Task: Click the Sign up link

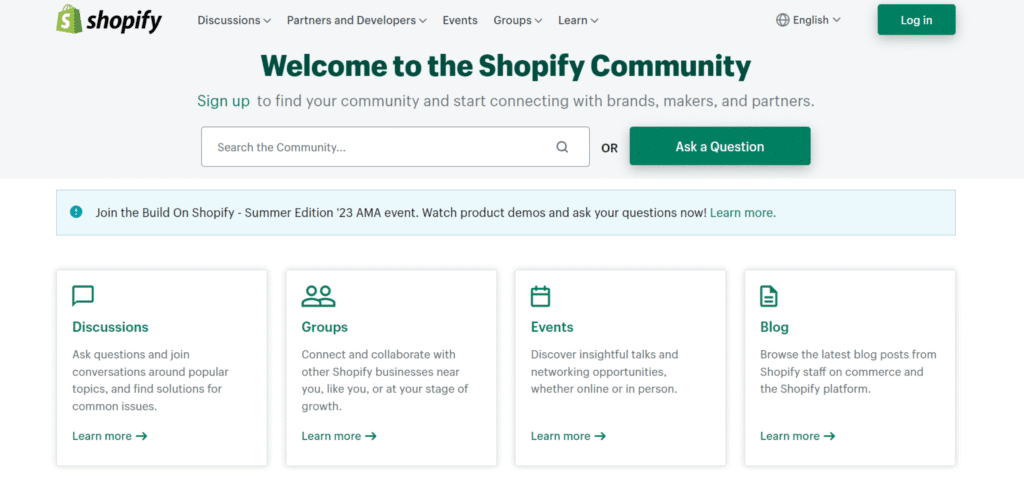Action: 223,101
